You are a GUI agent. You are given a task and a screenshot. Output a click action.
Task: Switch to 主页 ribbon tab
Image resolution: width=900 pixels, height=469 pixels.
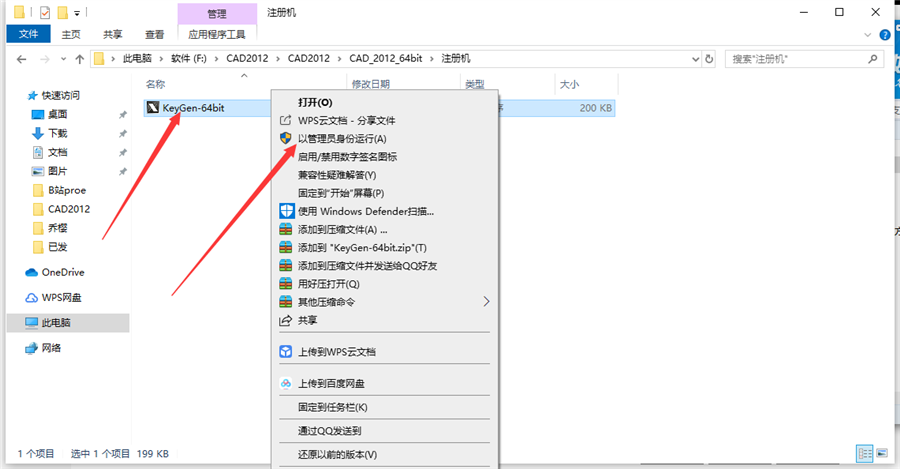pyautogui.click(x=71, y=34)
